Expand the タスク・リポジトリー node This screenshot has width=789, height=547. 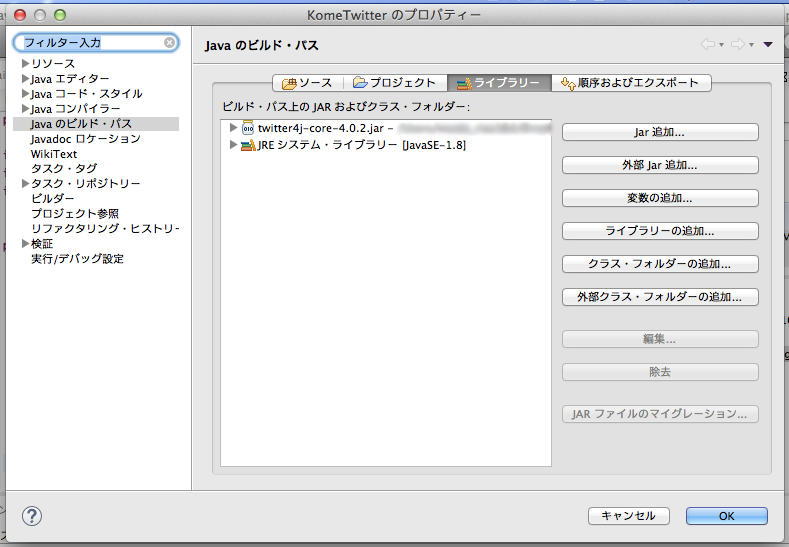(25, 184)
